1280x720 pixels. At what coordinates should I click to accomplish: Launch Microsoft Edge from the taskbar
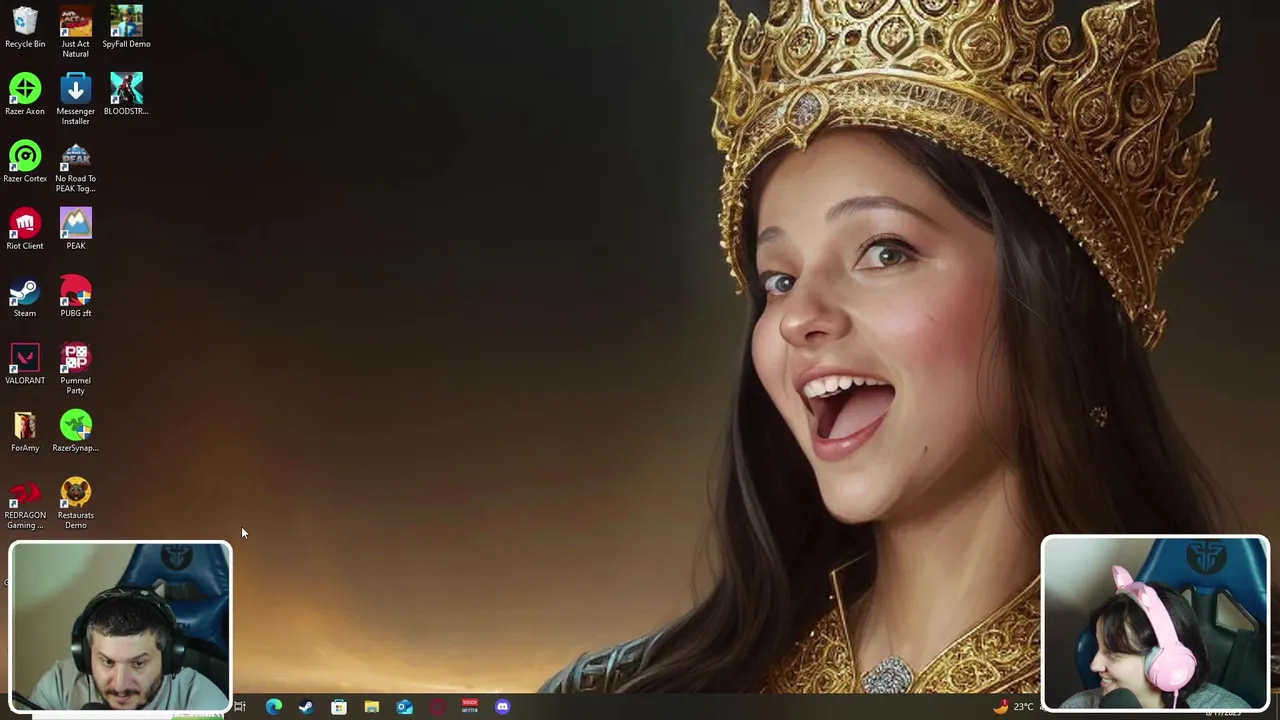click(x=274, y=707)
